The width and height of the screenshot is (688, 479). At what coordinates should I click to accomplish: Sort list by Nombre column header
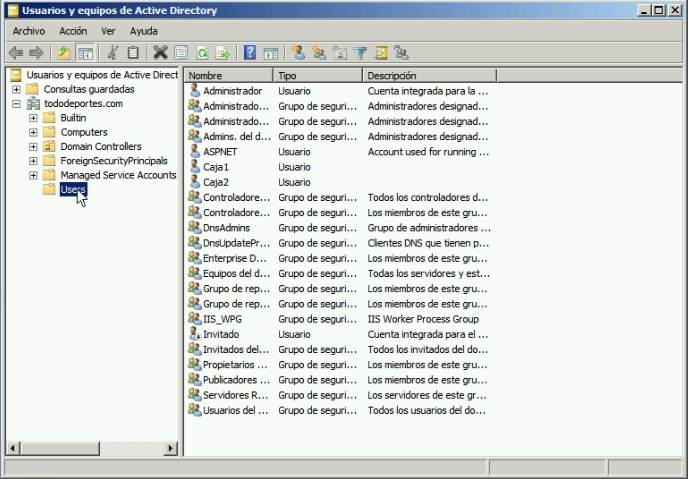click(x=229, y=75)
